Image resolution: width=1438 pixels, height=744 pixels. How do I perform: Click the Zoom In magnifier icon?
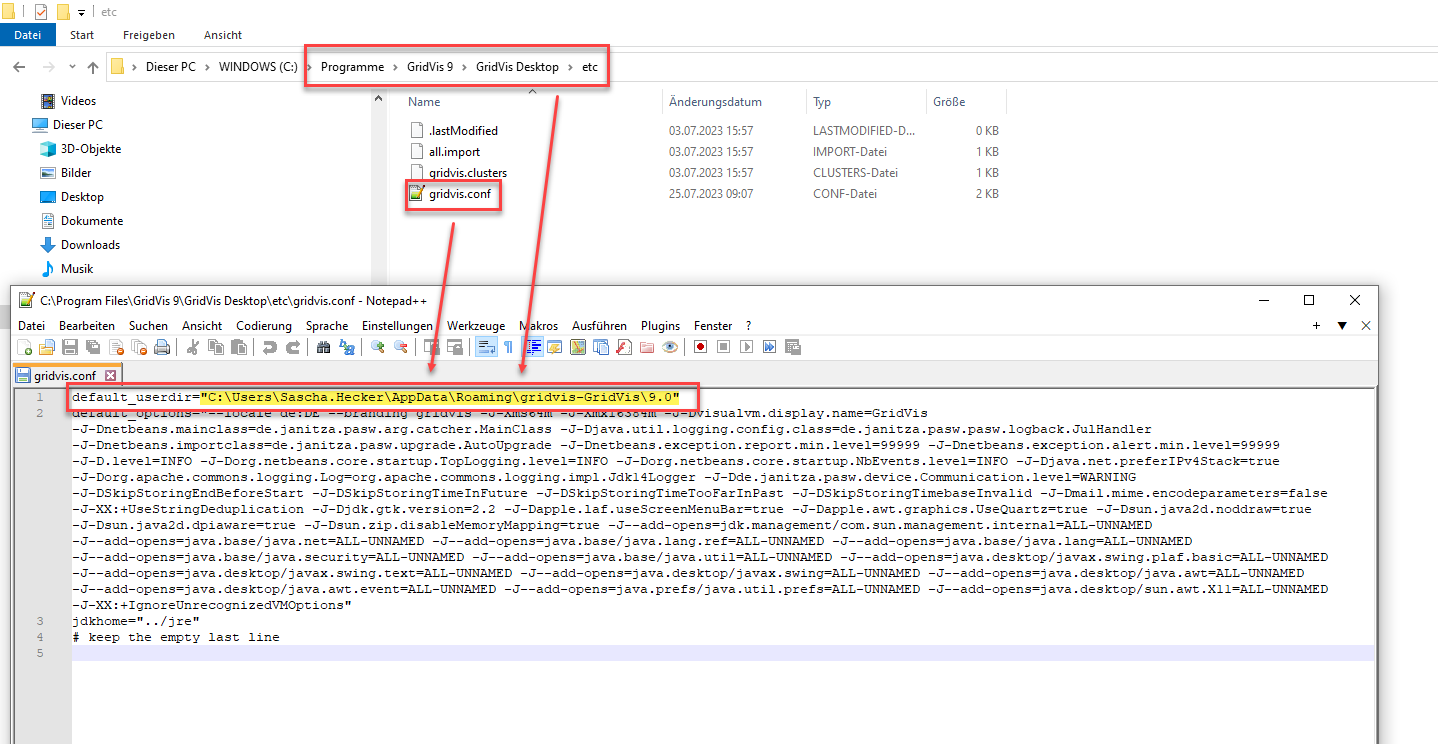pos(378,347)
